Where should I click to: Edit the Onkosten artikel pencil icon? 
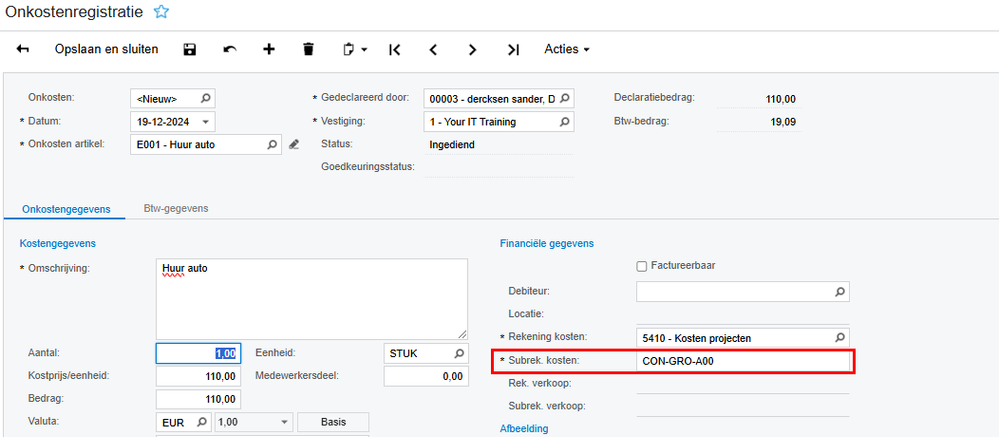294,145
